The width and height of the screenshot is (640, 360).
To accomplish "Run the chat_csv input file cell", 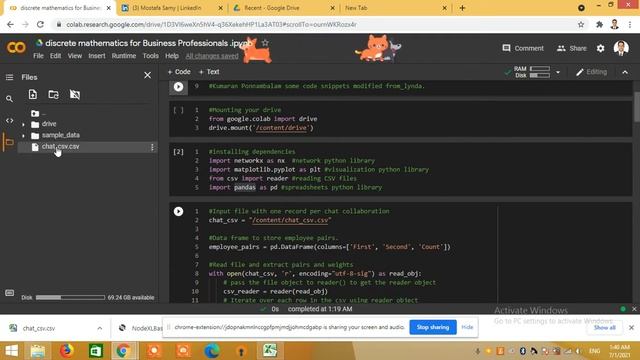I will tap(178, 211).
